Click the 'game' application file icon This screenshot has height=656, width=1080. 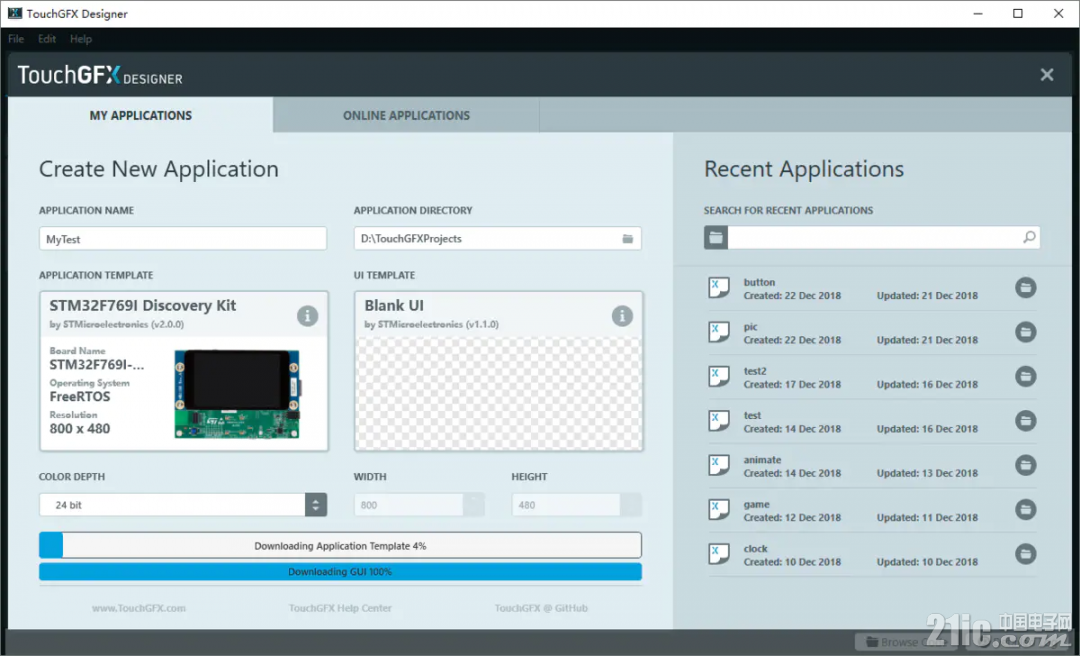tap(718, 510)
